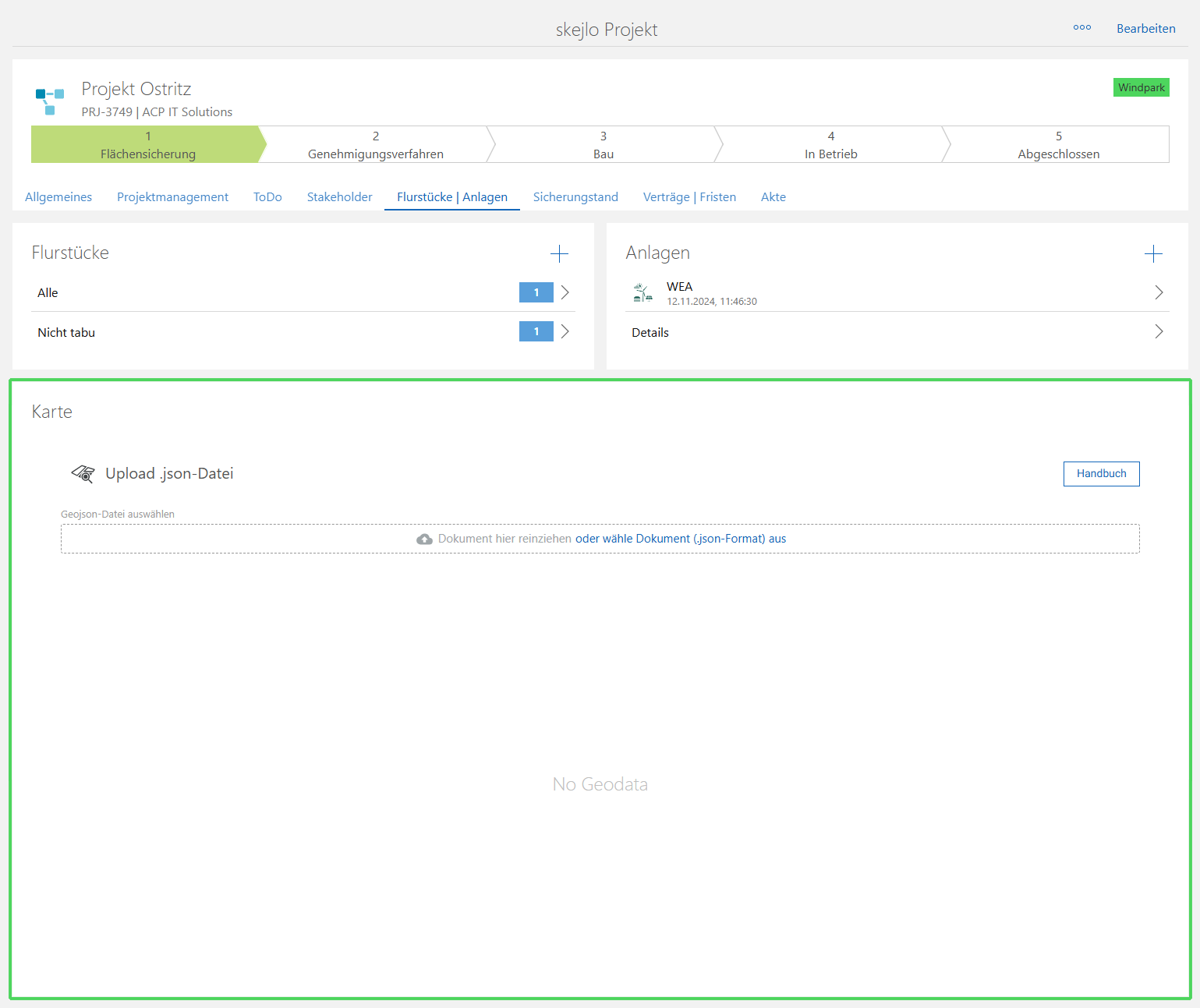Click the green Windpark tag
The image size is (1200, 1008).
point(1141,87)
